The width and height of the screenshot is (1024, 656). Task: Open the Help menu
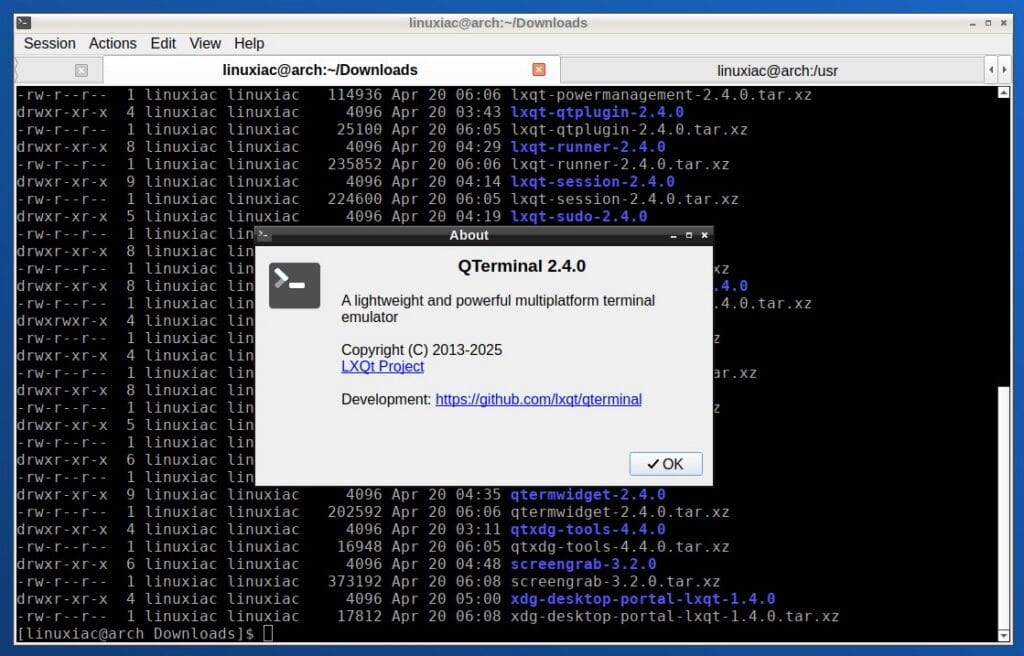[x=249, y=43]
